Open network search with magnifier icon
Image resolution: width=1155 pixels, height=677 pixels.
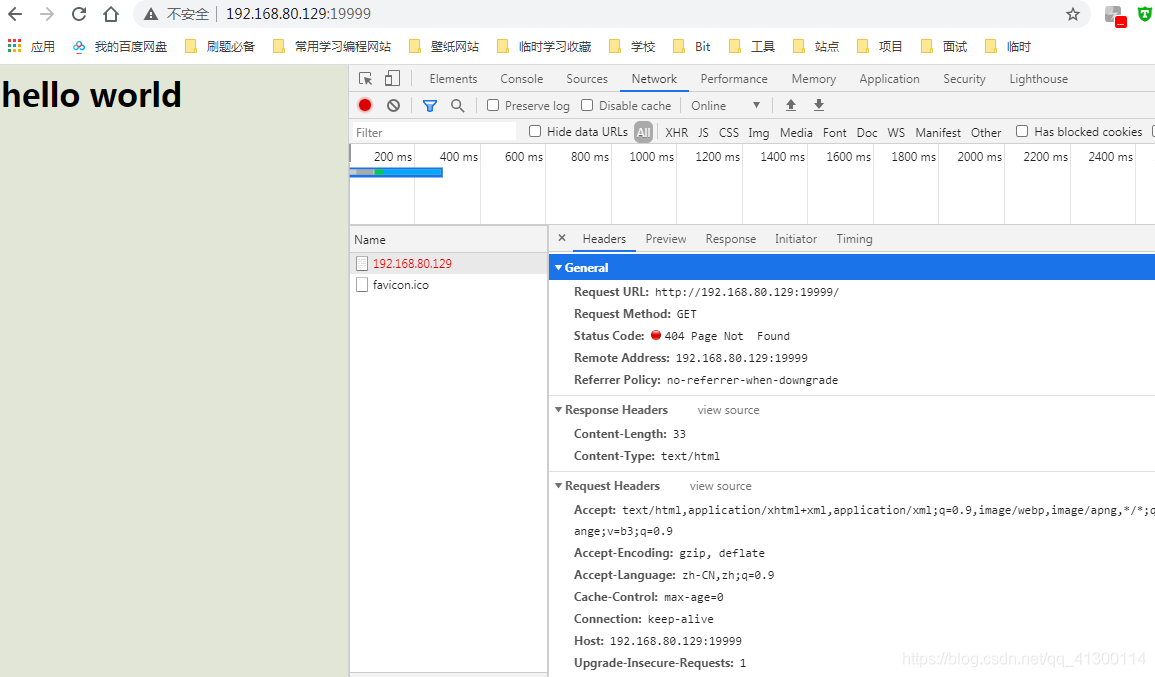[457, 105]
